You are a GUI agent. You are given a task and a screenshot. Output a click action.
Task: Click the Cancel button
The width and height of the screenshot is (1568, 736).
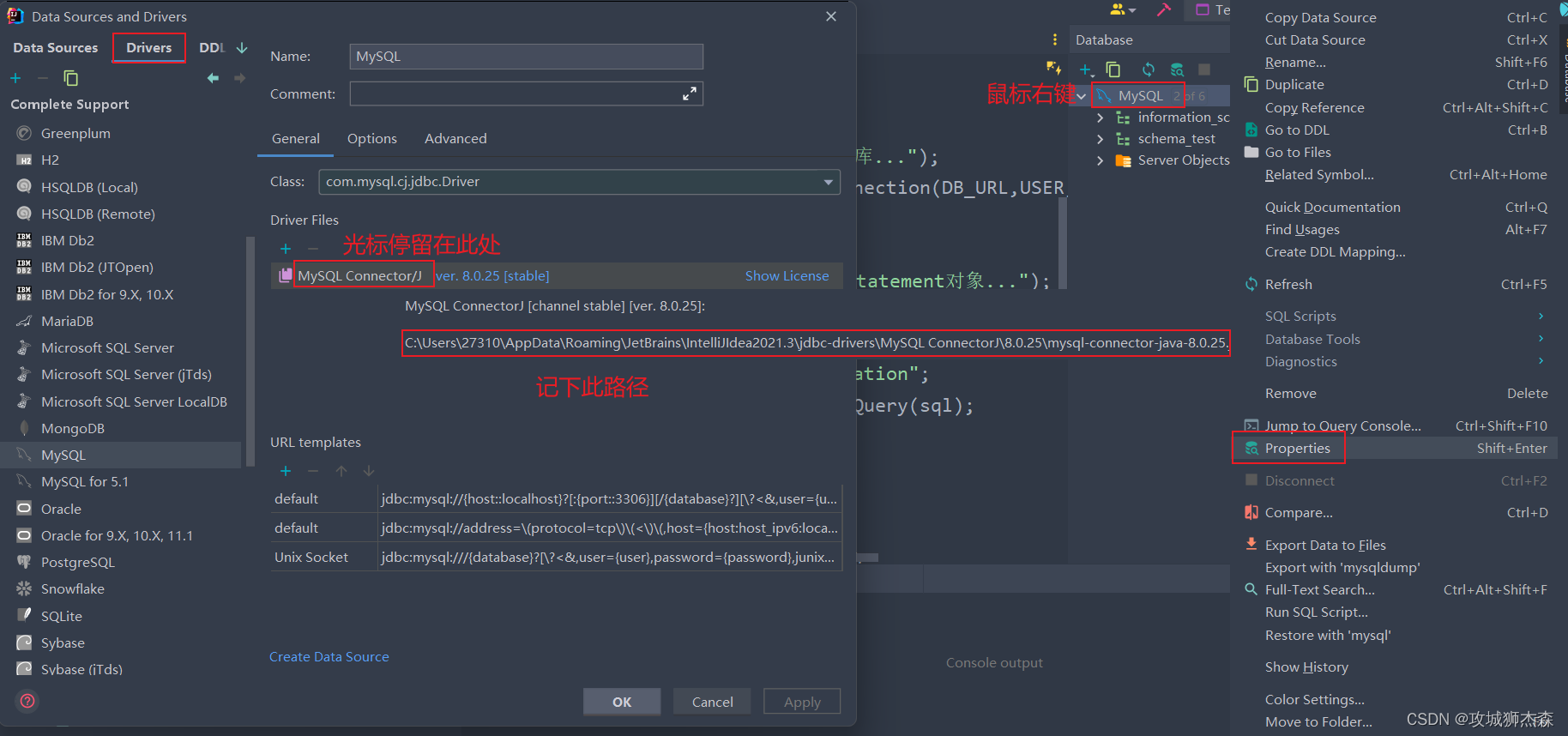pos(712,702)
